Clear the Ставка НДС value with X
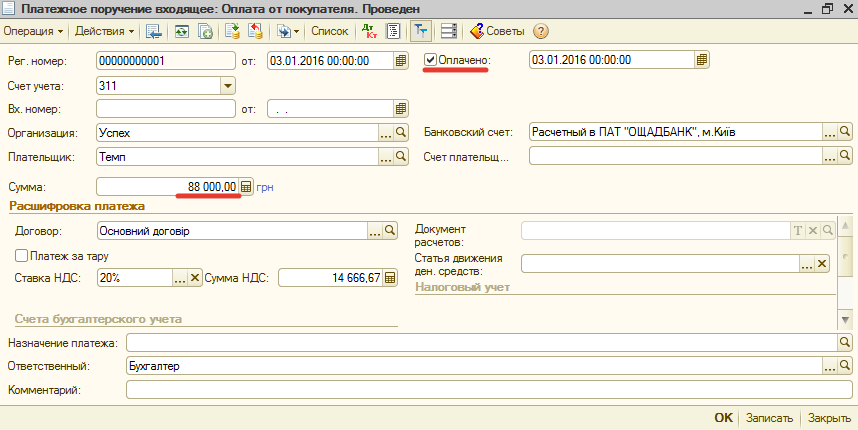Screen dimensions: 858x430 click(x=195, y=278)
